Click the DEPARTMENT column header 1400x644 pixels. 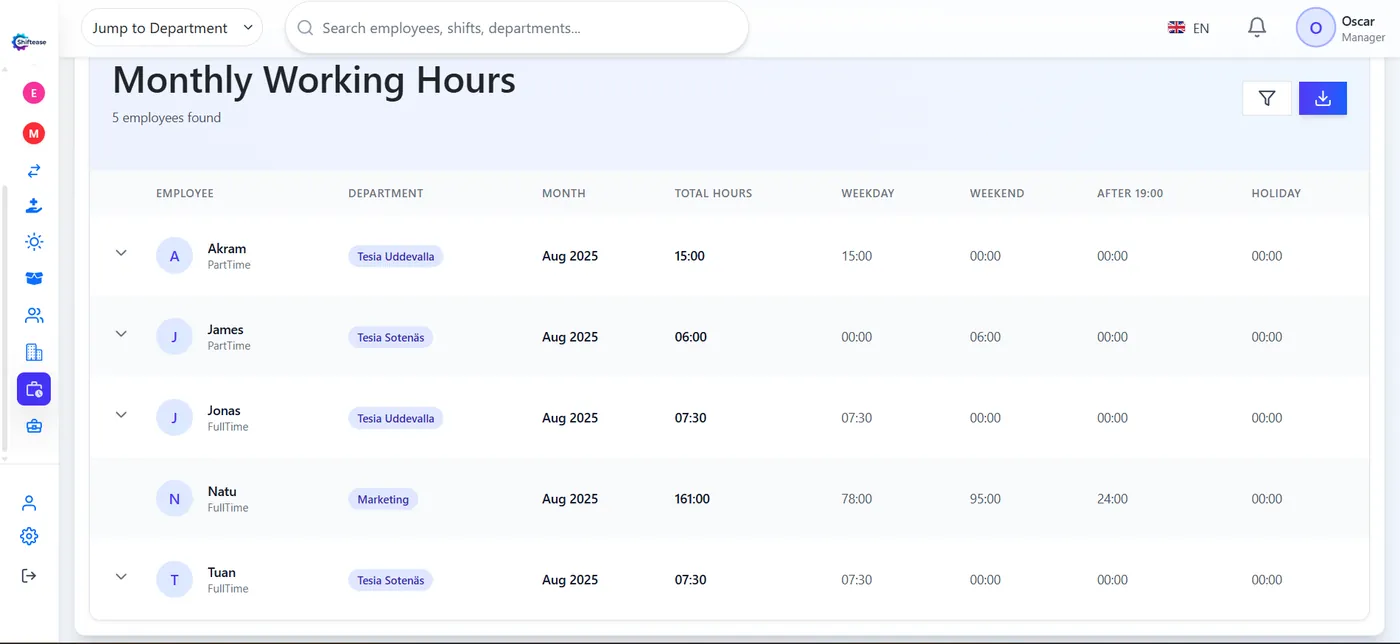pyautogui.click(x=386, y=193)
